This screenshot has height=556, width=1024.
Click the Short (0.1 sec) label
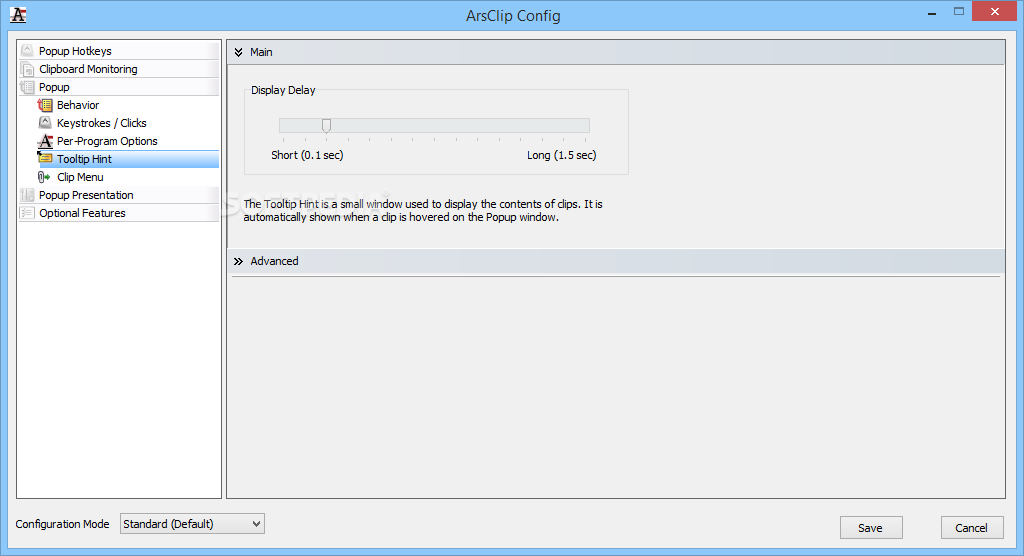(x=307, y=155)
